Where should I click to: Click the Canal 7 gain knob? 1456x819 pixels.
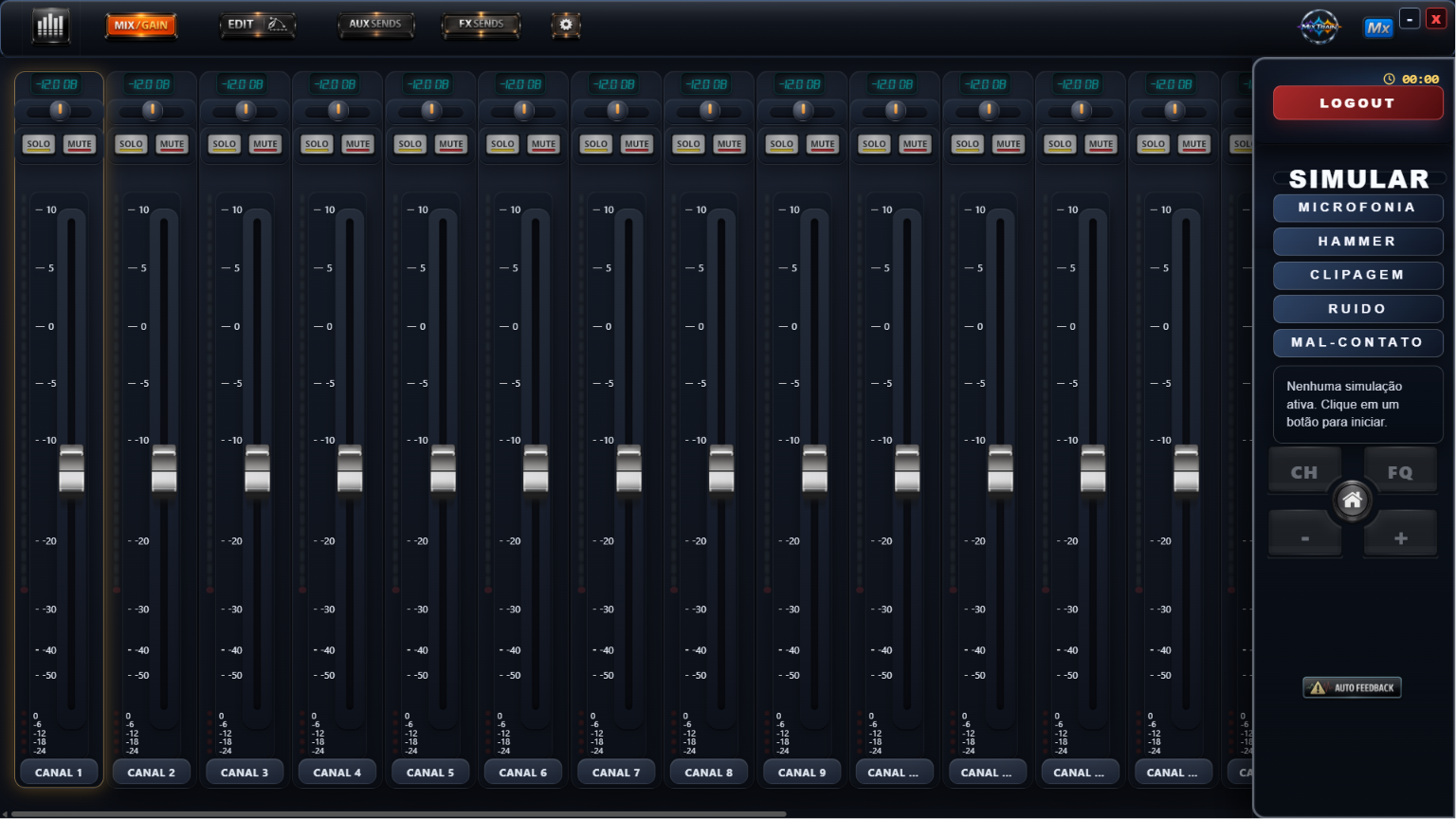tap(617, 110)
